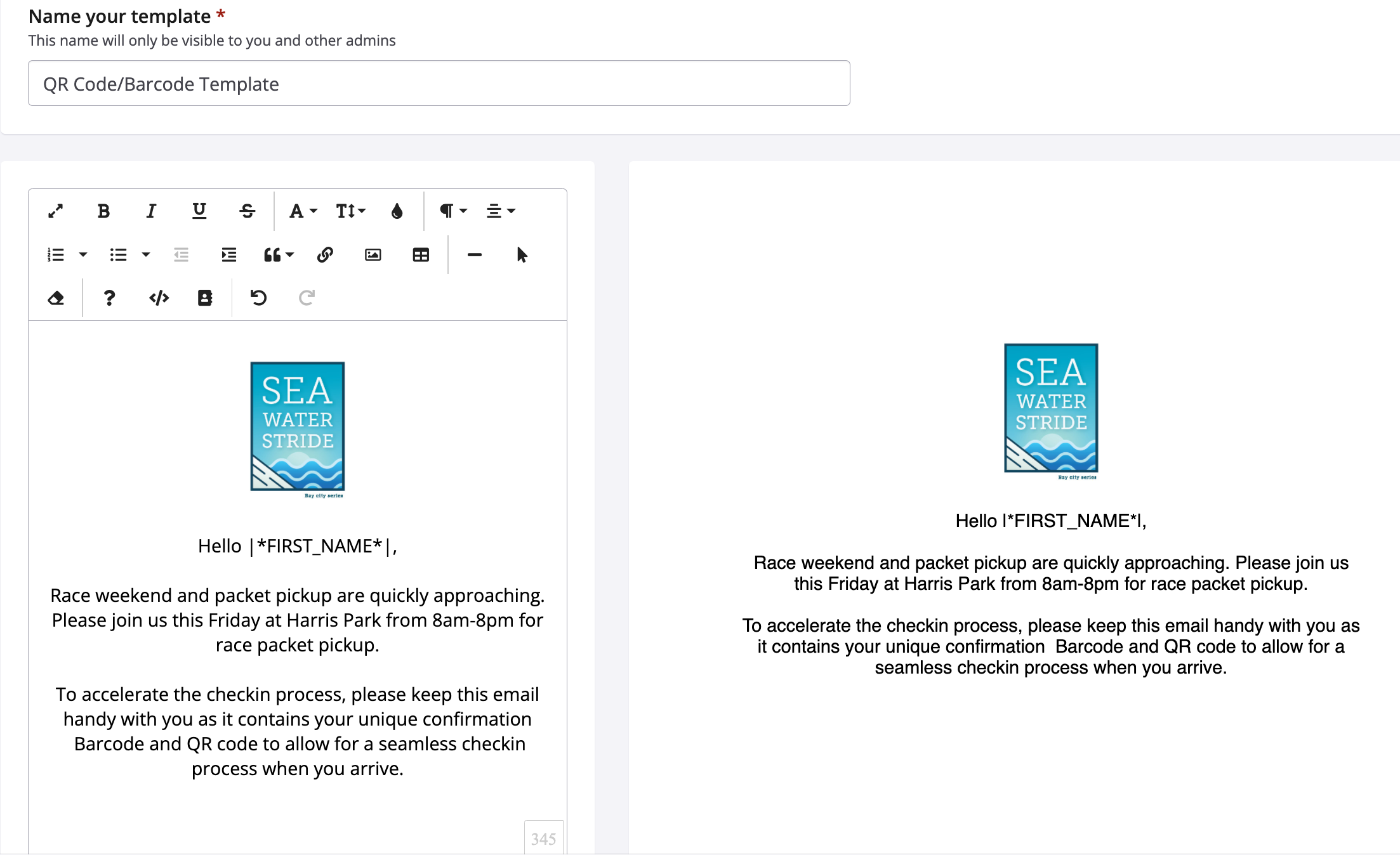Viewport: 1400px width, 855px height.
Task: Insert a hyperlink
Action: [x=325, y=255]
